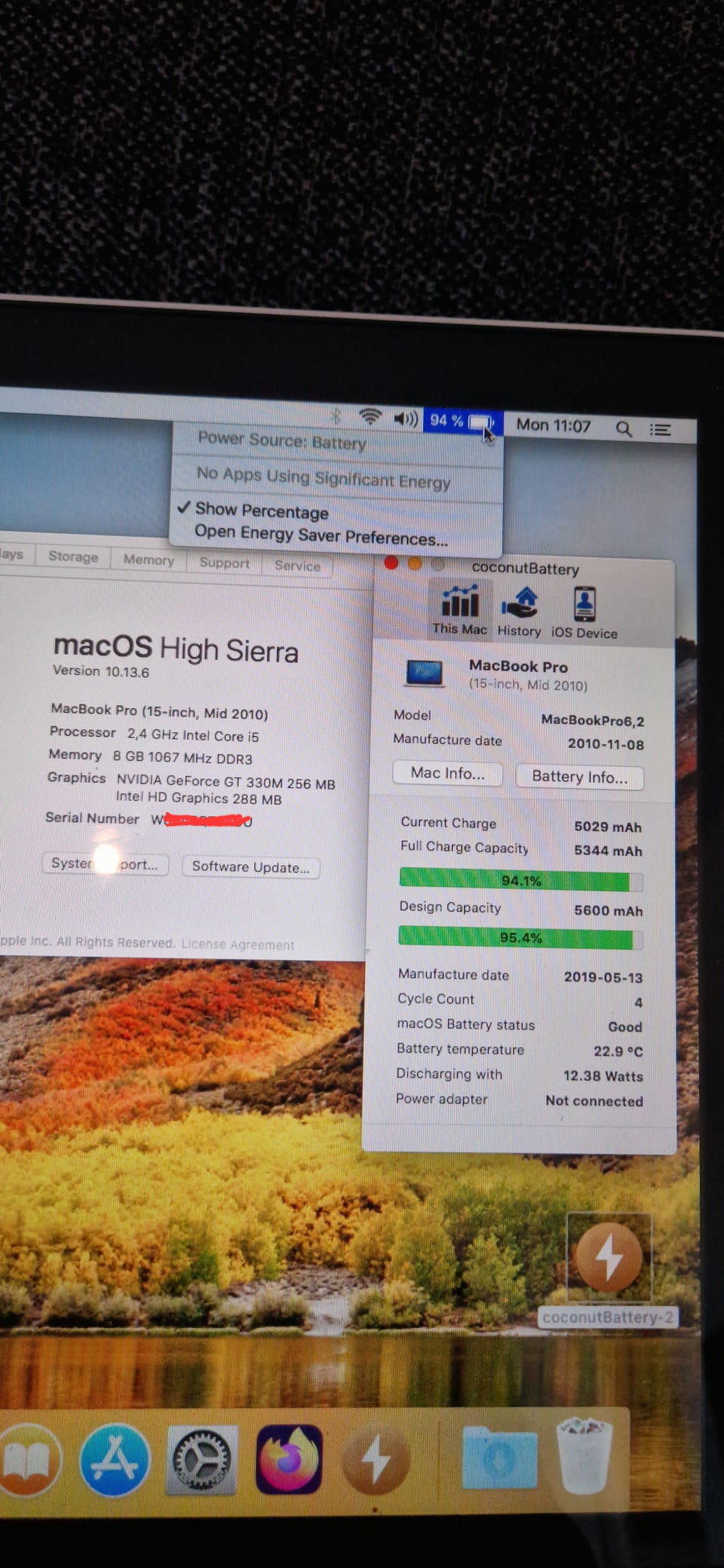Click the macOS Battery status Good value
The width and height of the screenshot is (724, 1568).
click(x=625, y=1026)
